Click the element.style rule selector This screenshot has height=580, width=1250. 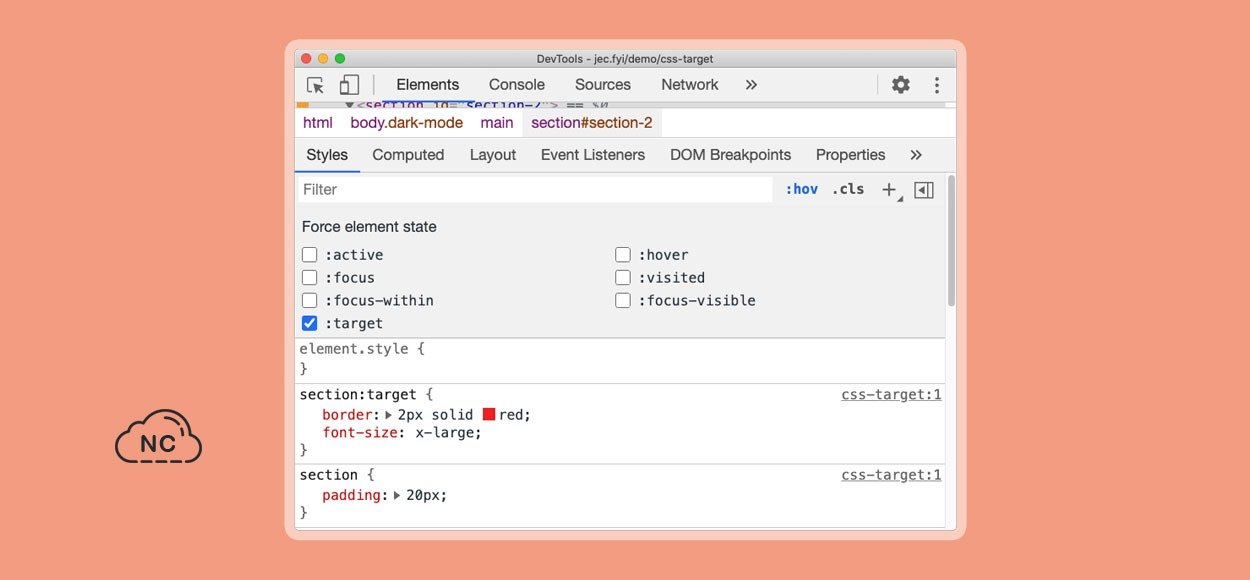354,349
